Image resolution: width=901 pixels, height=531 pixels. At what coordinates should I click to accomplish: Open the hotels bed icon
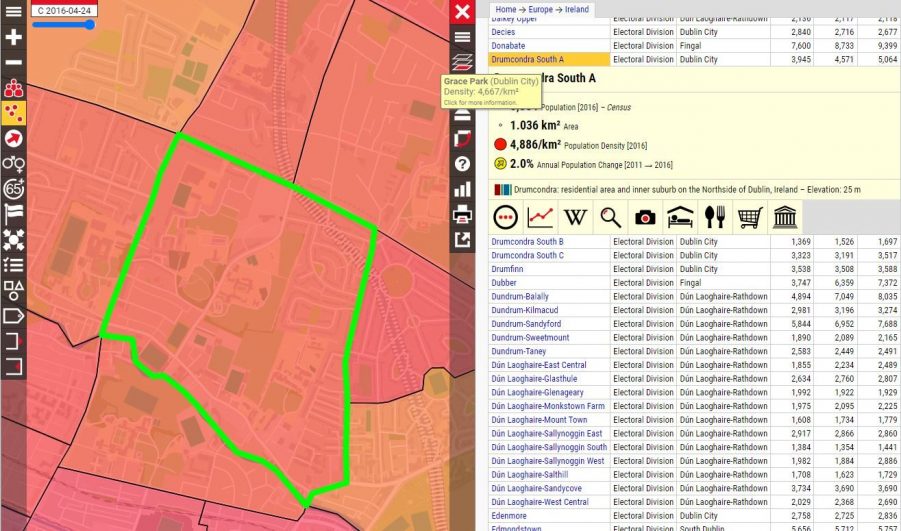pyautogui.click(x=680, y=217)
